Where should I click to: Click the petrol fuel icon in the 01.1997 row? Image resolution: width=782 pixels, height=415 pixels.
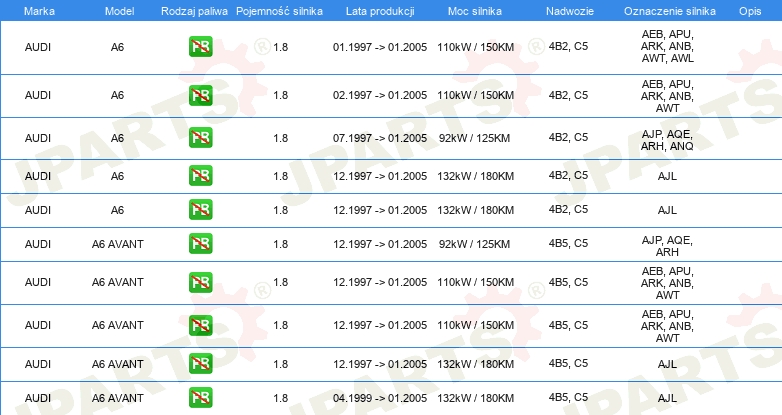[x=200, y=47]
